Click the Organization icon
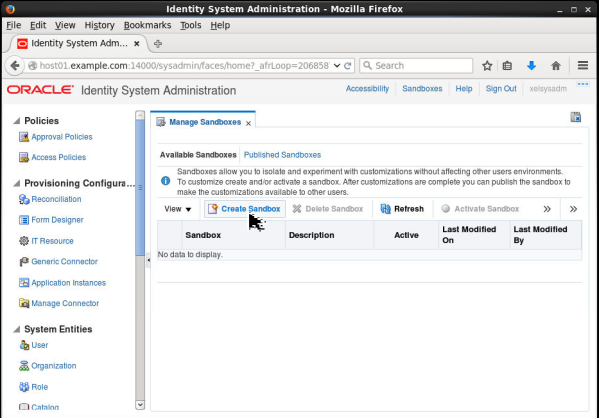Screen dimensions: 599x418 tap(24, 366)
